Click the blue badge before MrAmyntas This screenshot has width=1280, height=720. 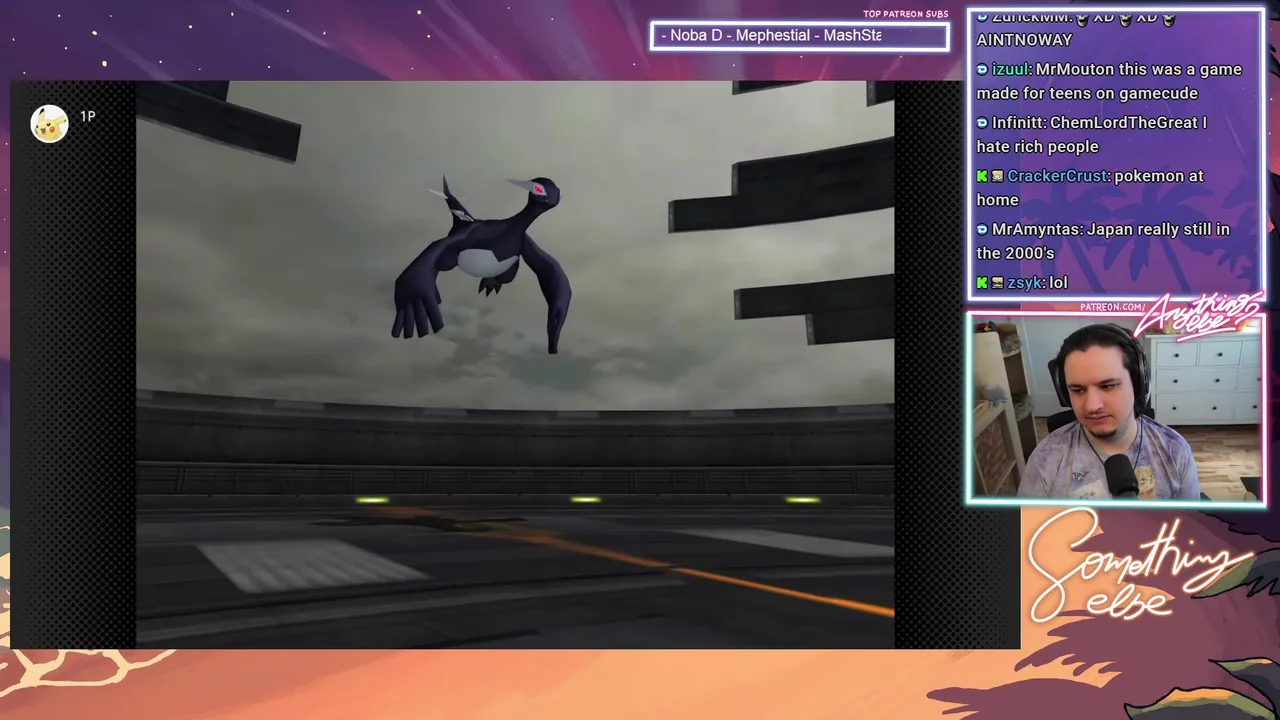click(x=982, y=230)
